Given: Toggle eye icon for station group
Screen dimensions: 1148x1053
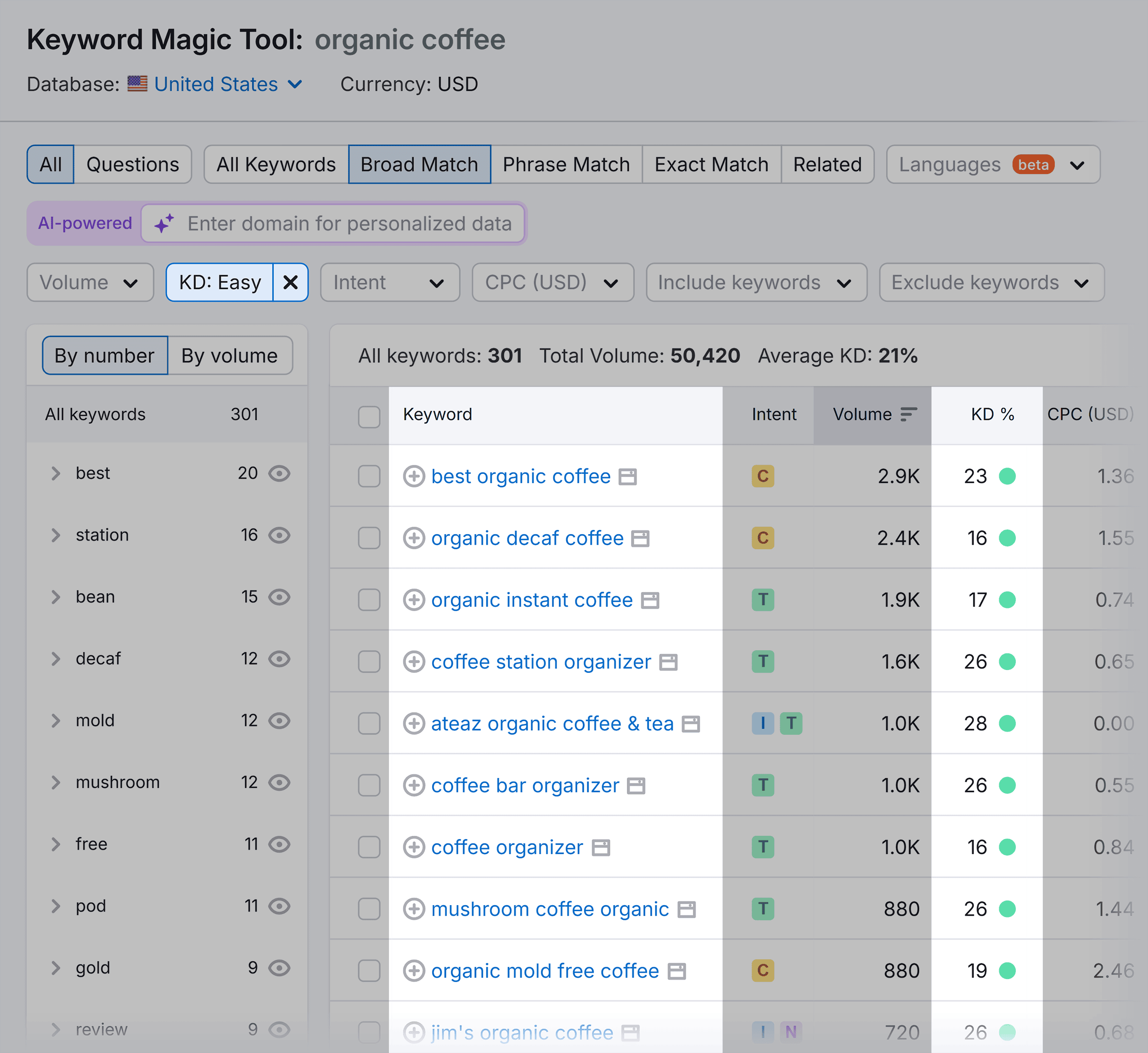Looking at the screenshot, I should (279, 535).
